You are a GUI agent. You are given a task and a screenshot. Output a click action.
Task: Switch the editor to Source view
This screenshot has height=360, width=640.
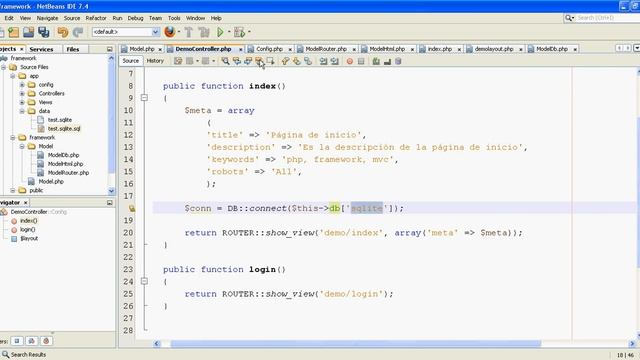[x=131, y=61]
